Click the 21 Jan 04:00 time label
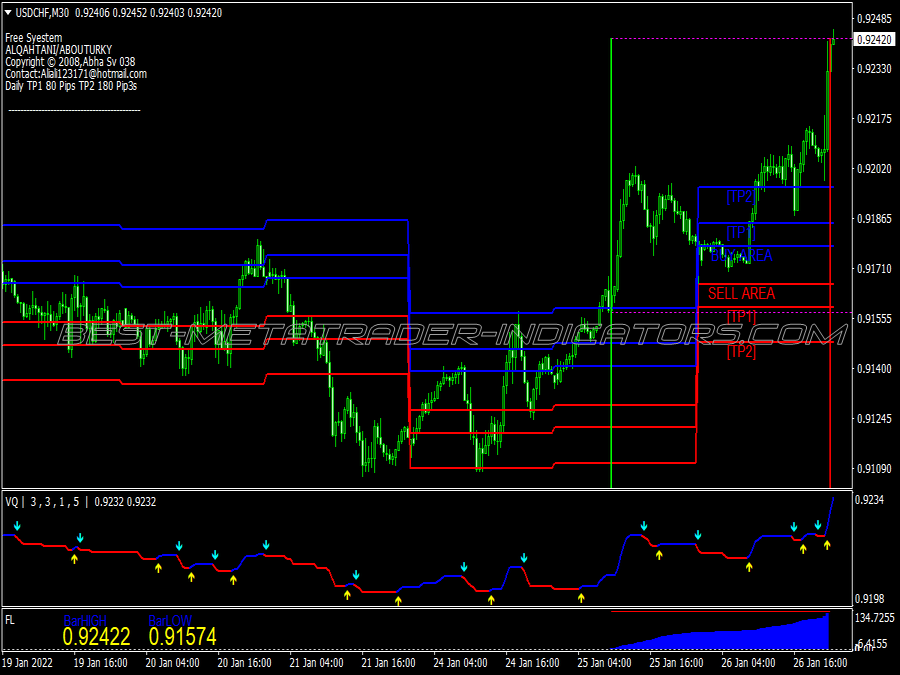The image size is (900, 675). click(x=316, y=662)
